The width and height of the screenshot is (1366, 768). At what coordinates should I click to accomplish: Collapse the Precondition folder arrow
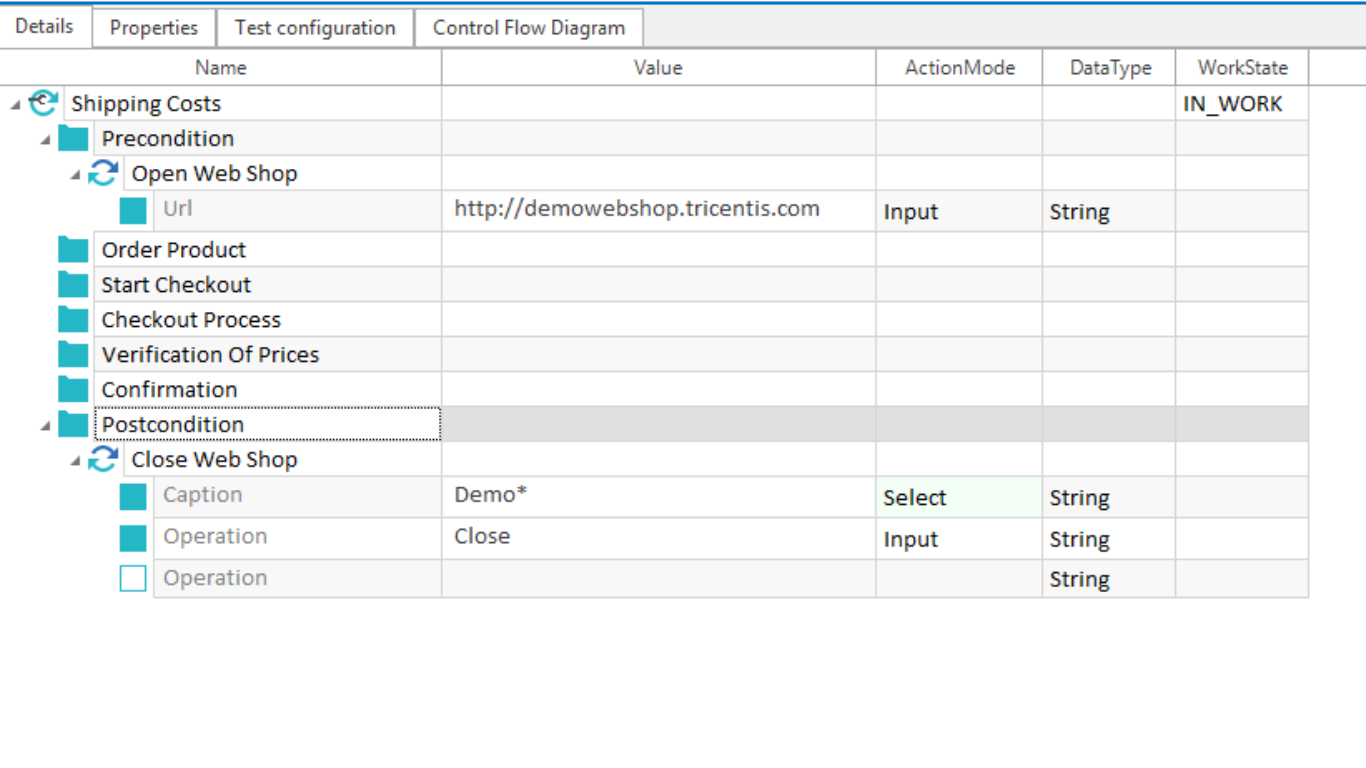coord(46,140)
